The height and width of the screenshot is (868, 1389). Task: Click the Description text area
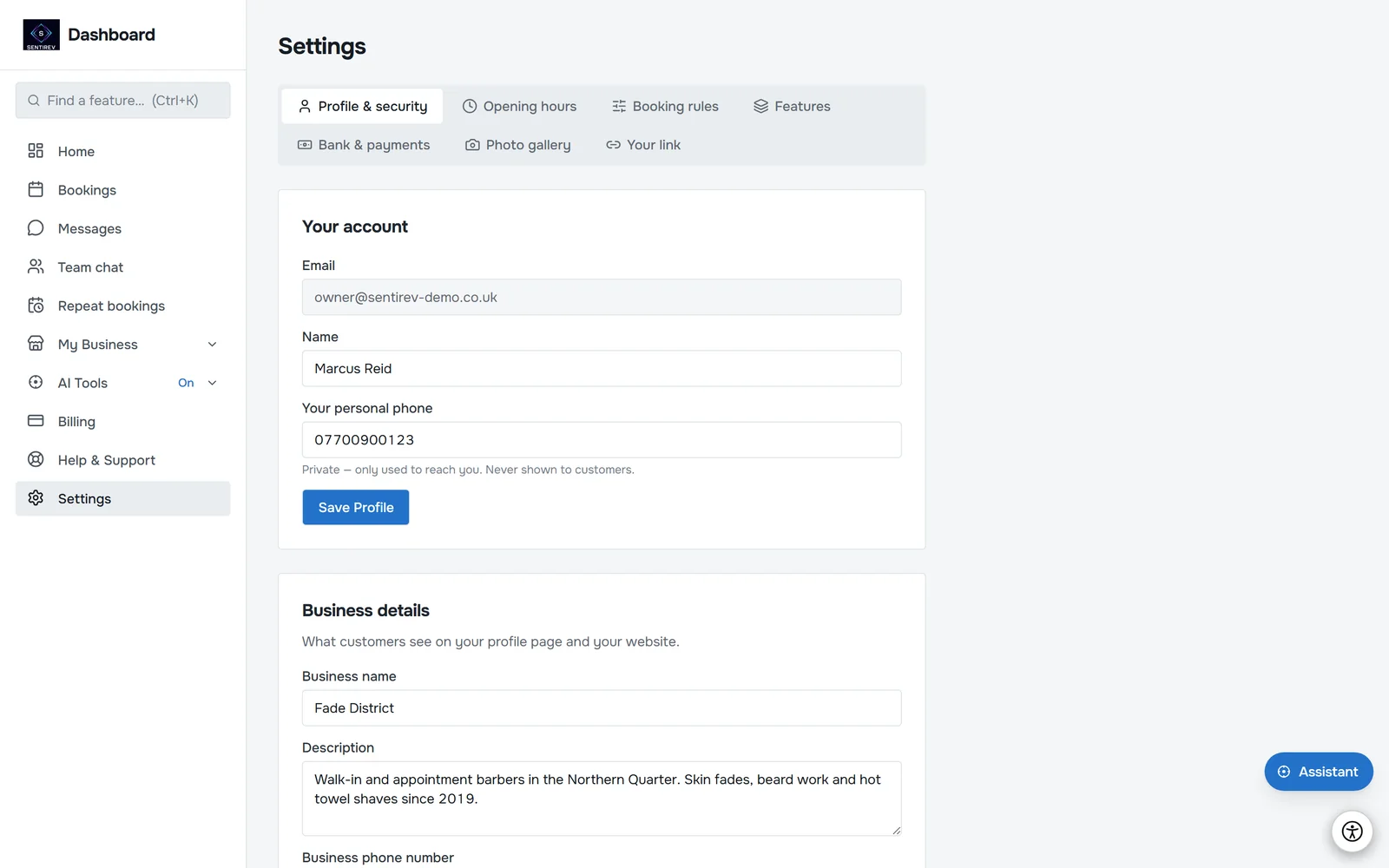pyautogui.click(x=602, y=799)
